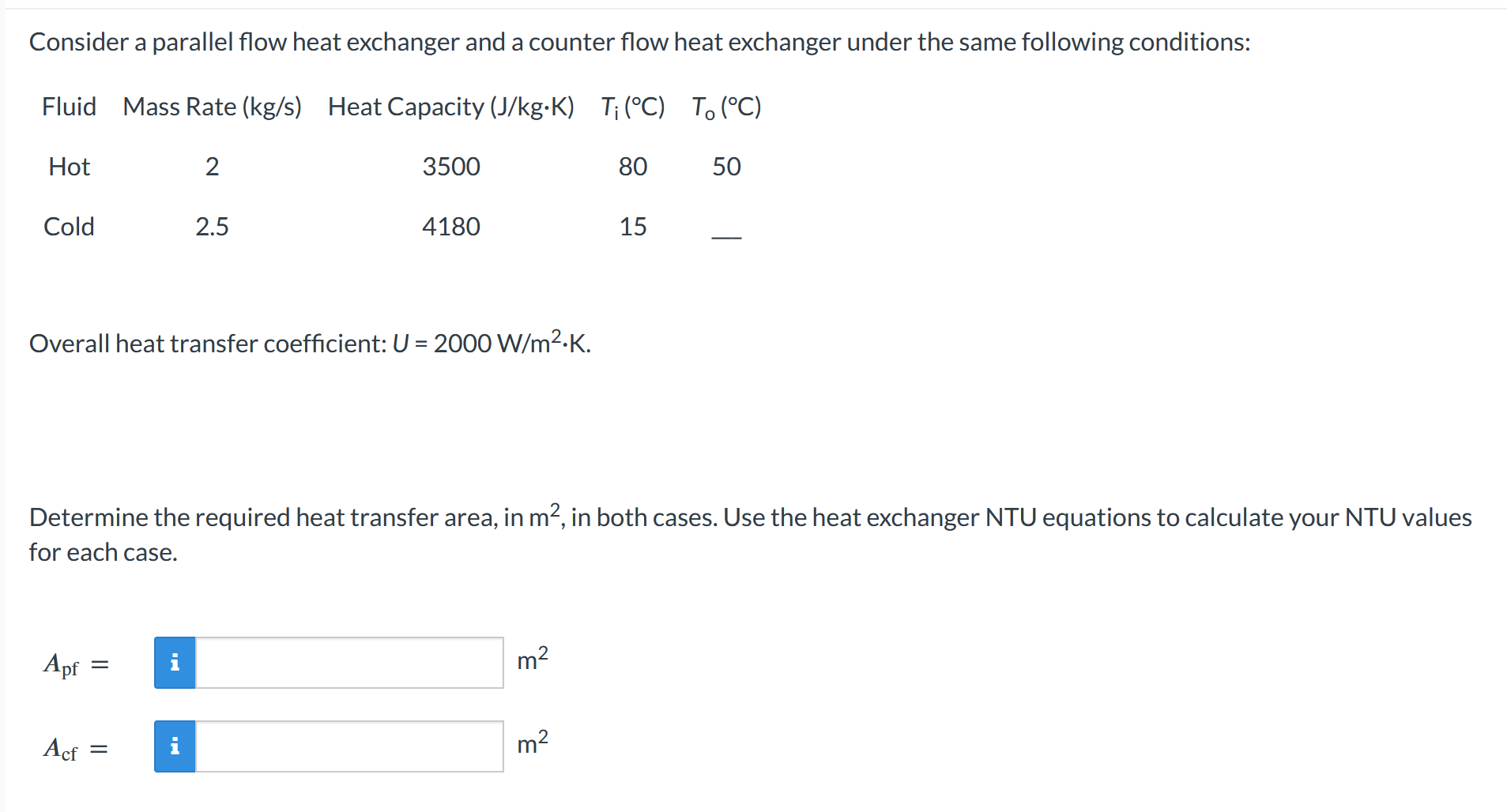This screenshot has width=1507, height=812.
Task: Click the Apf answer input box
Action: click(x=348, y=662)
